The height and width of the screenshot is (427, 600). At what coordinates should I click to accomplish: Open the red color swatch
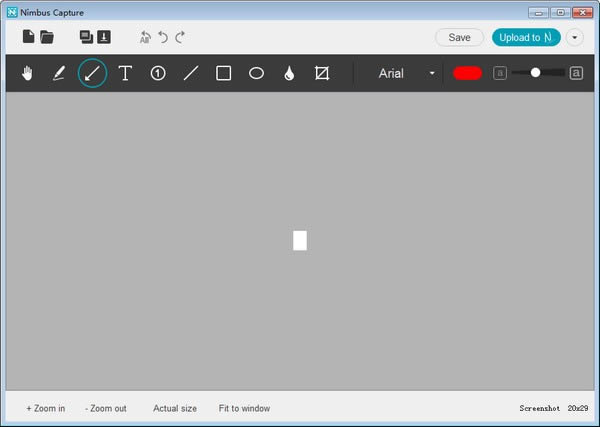(x=467, y=73)
